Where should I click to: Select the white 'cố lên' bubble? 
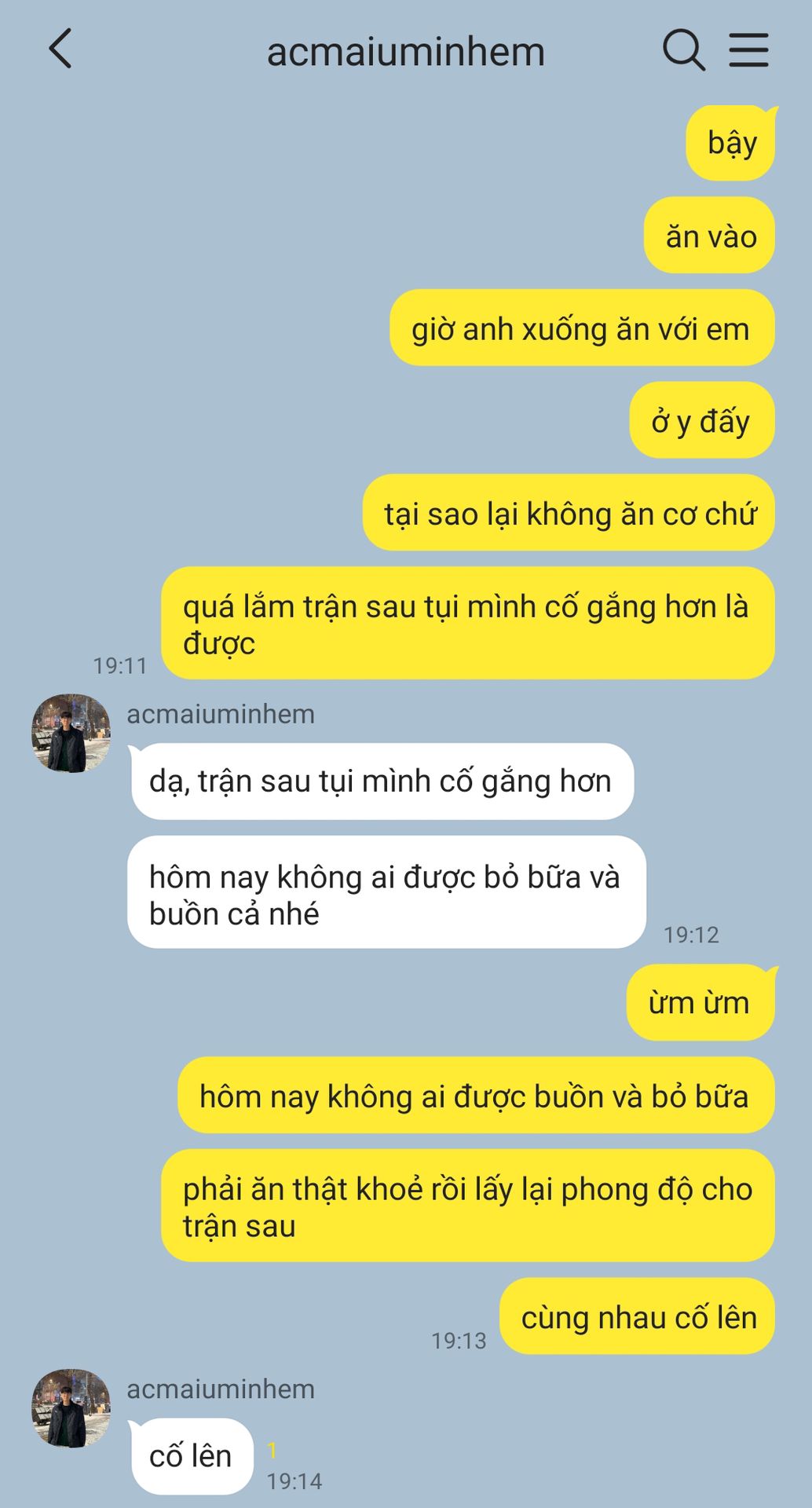coord(191,1456)
